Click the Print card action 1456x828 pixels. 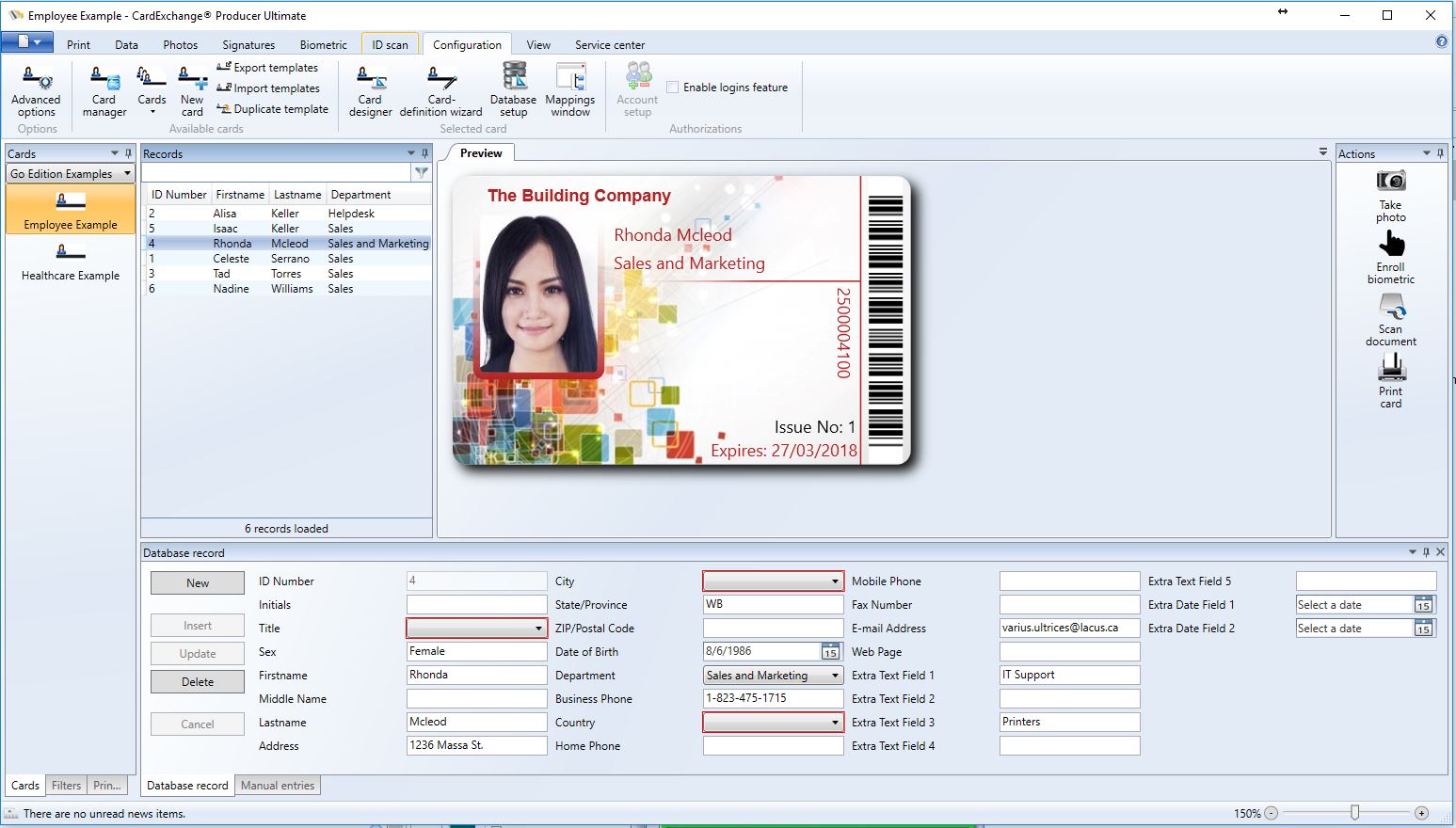tap(1390, 381)
